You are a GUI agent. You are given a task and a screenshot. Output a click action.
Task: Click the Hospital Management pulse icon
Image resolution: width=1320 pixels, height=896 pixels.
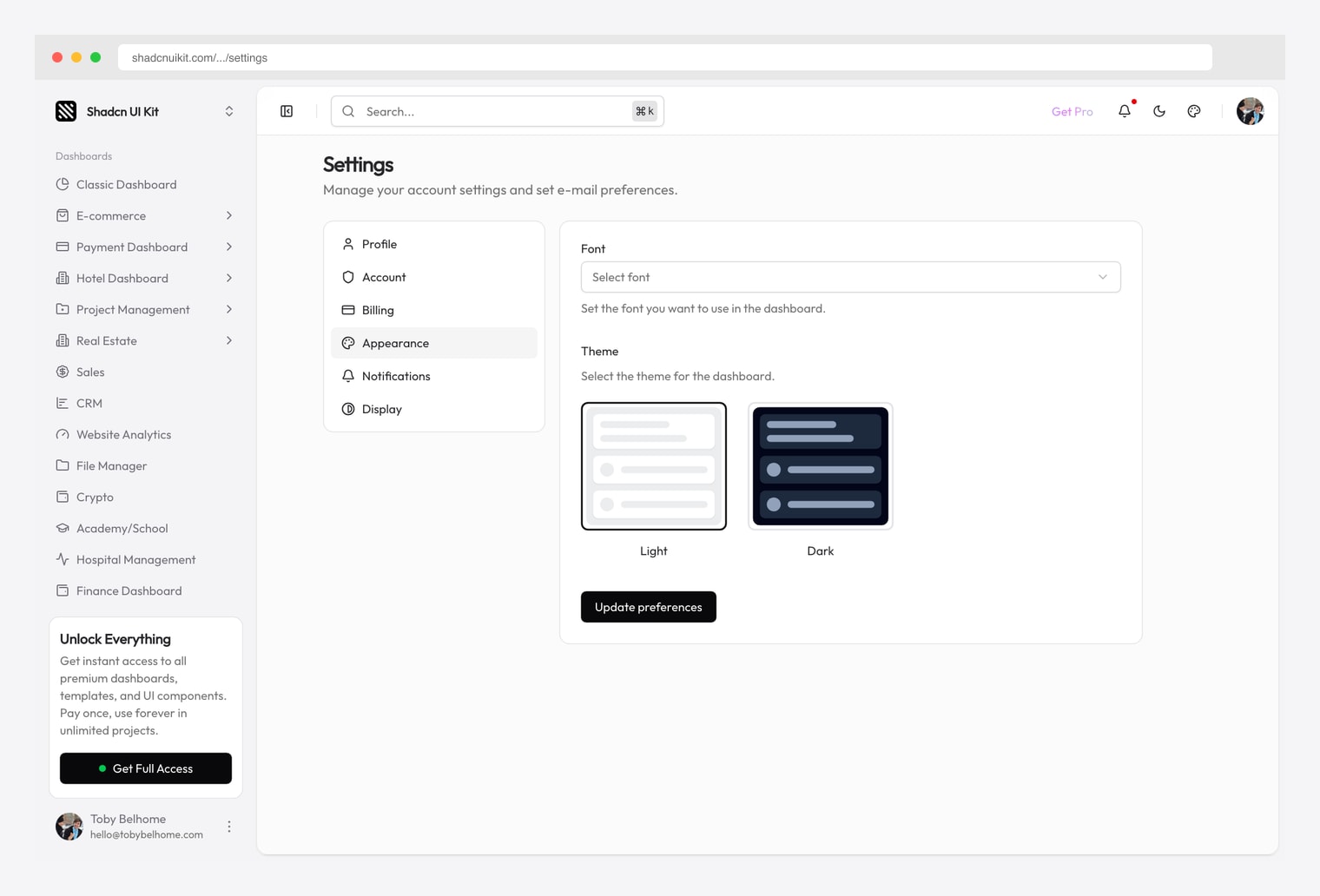pos(63,559)
